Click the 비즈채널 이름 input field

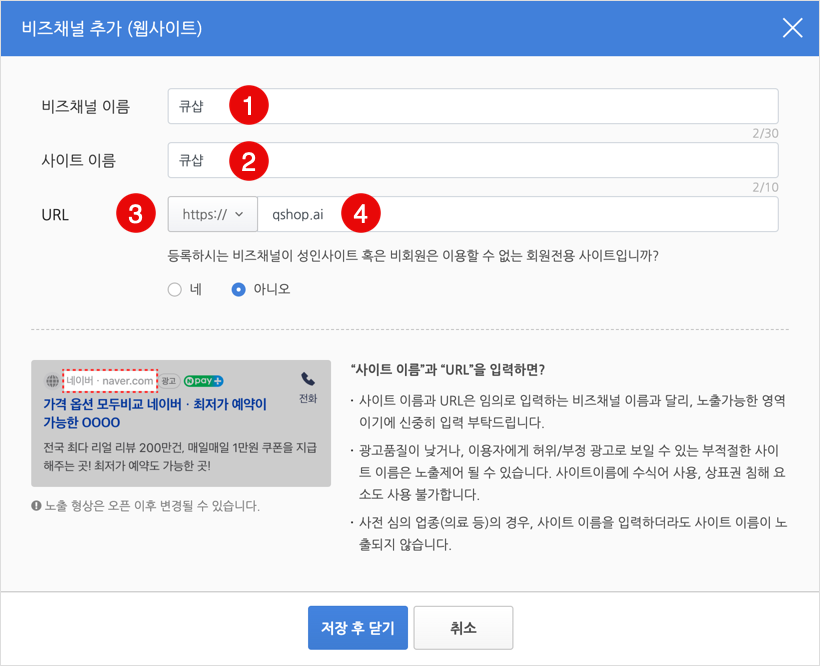coord(473,106)
